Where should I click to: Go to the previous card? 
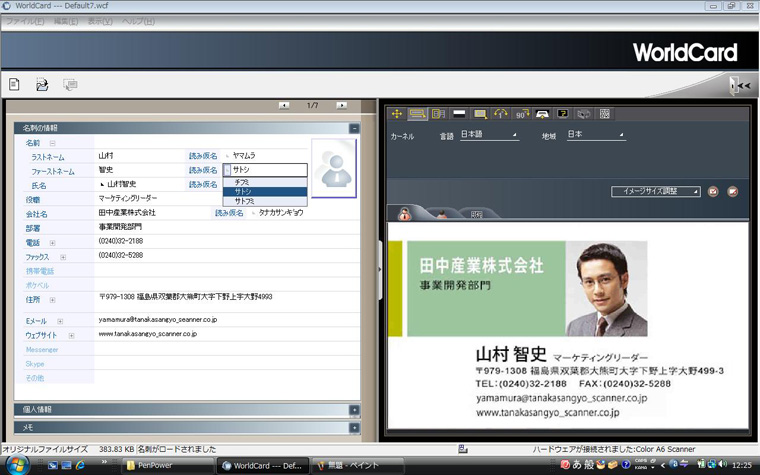284,105
